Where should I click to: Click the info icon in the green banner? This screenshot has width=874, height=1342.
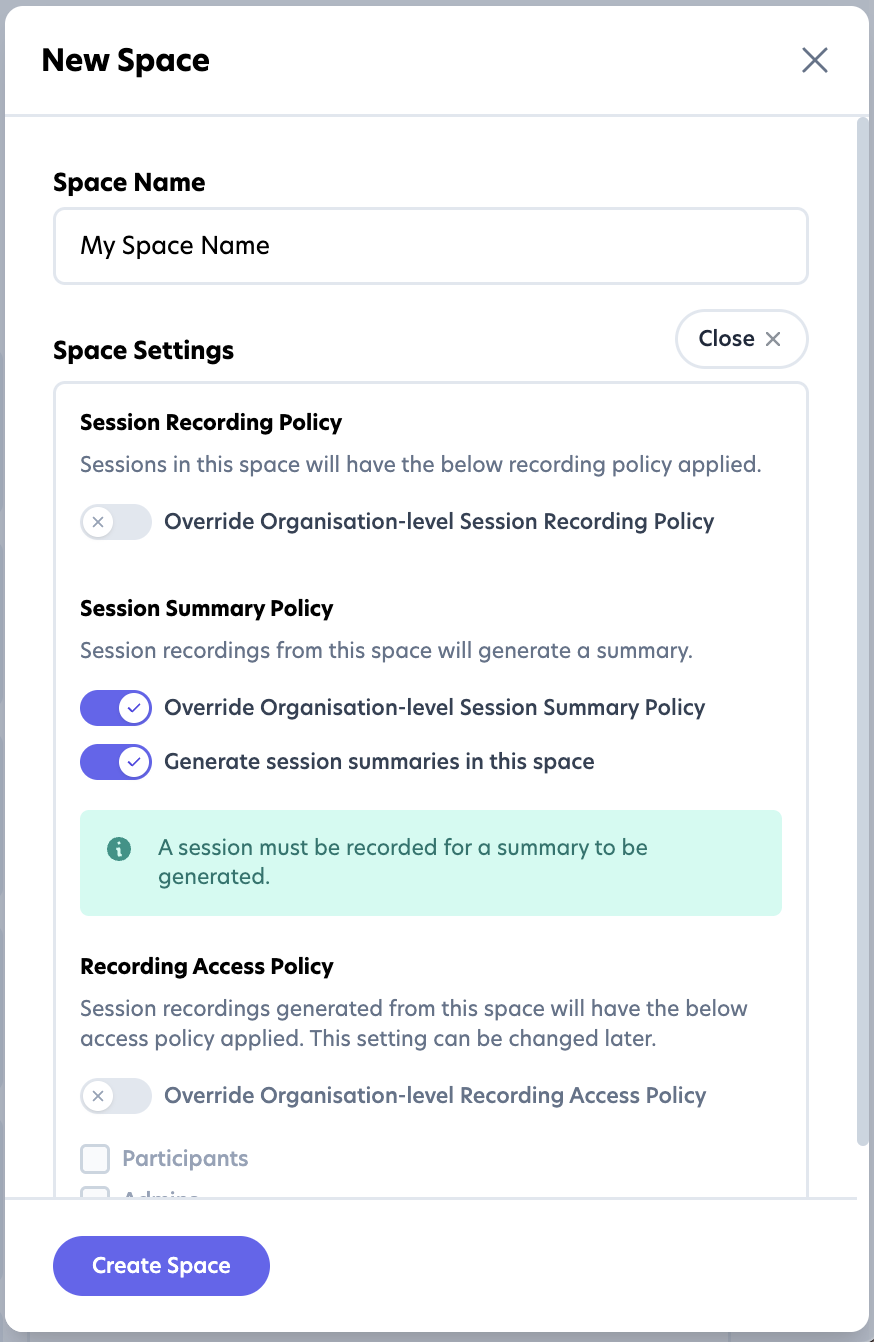[119, 849]
